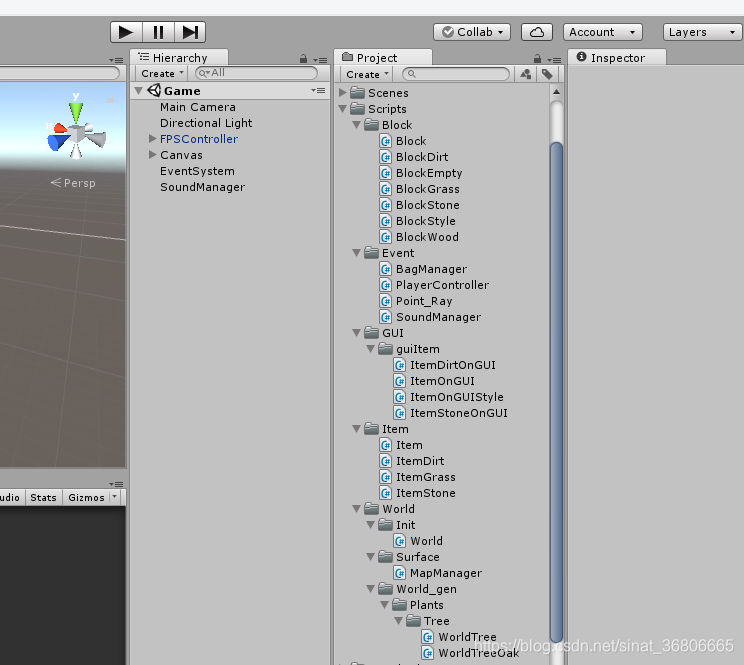Focus the Project search field
This screenshot has width=744, height=665.
click(456, 74)
